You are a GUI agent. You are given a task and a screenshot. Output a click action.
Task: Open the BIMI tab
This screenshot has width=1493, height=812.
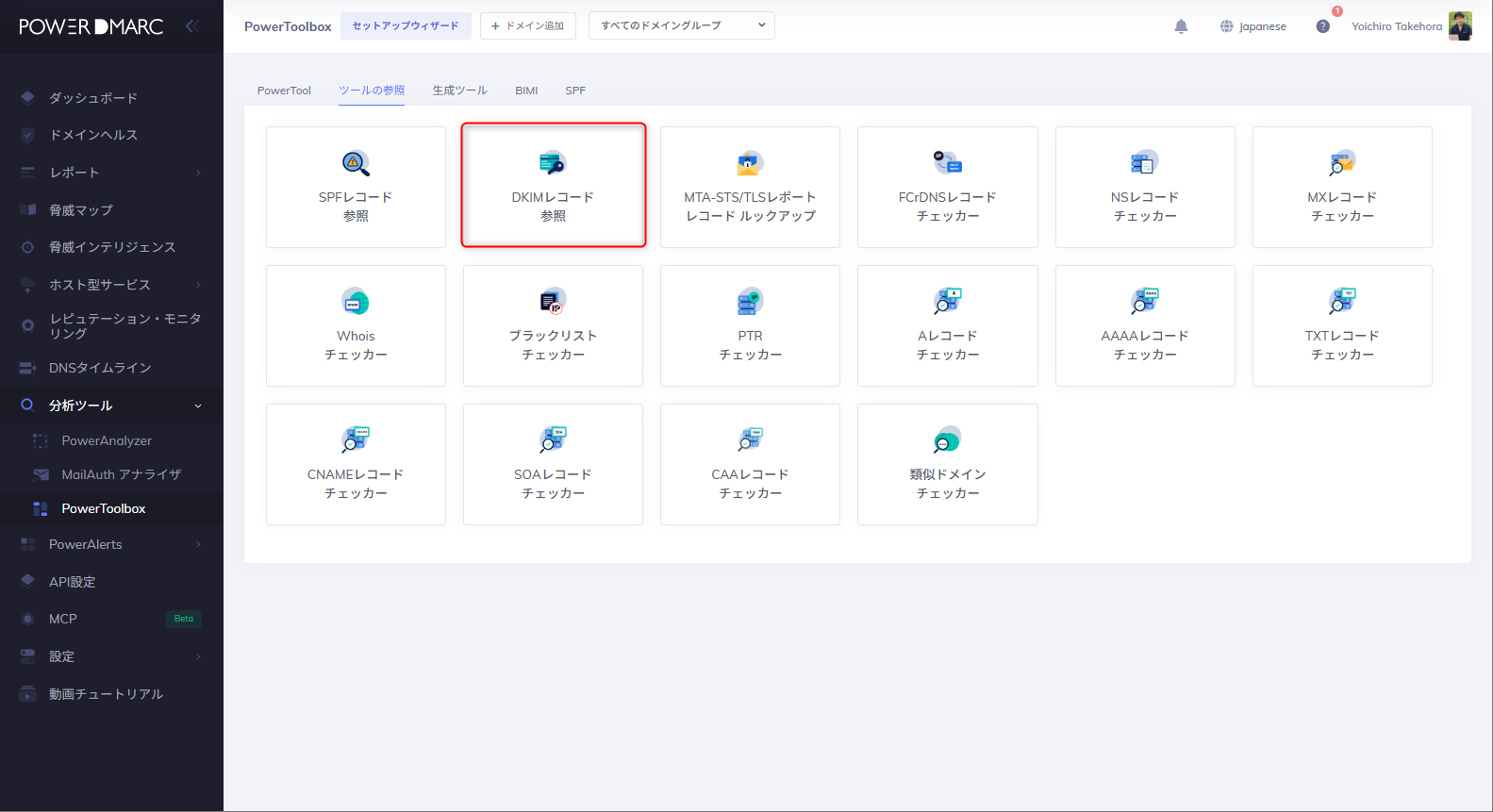(x=526, y=91)
